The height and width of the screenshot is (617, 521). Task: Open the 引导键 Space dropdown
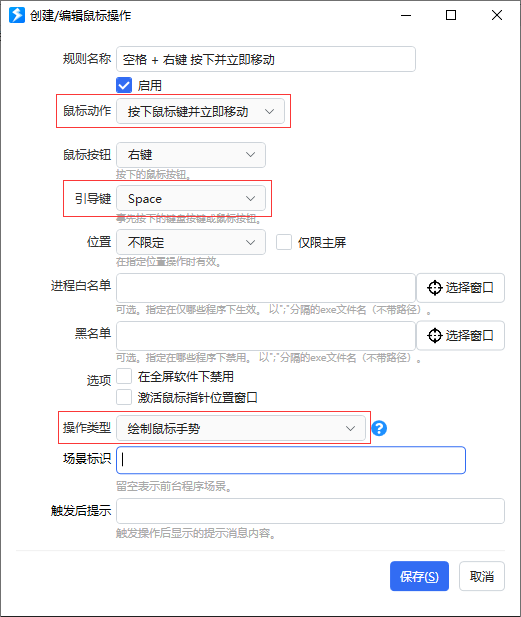pos(191,198)
